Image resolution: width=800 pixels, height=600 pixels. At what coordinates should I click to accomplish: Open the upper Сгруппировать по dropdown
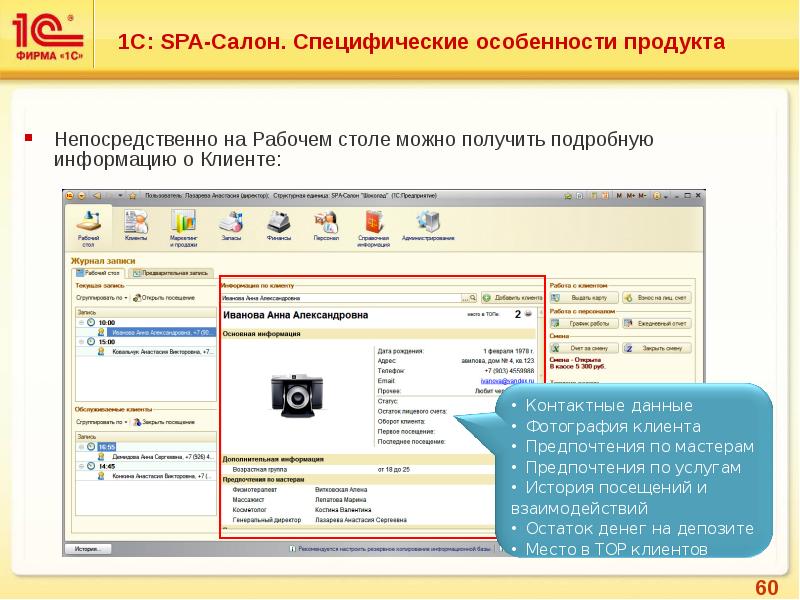101,297
